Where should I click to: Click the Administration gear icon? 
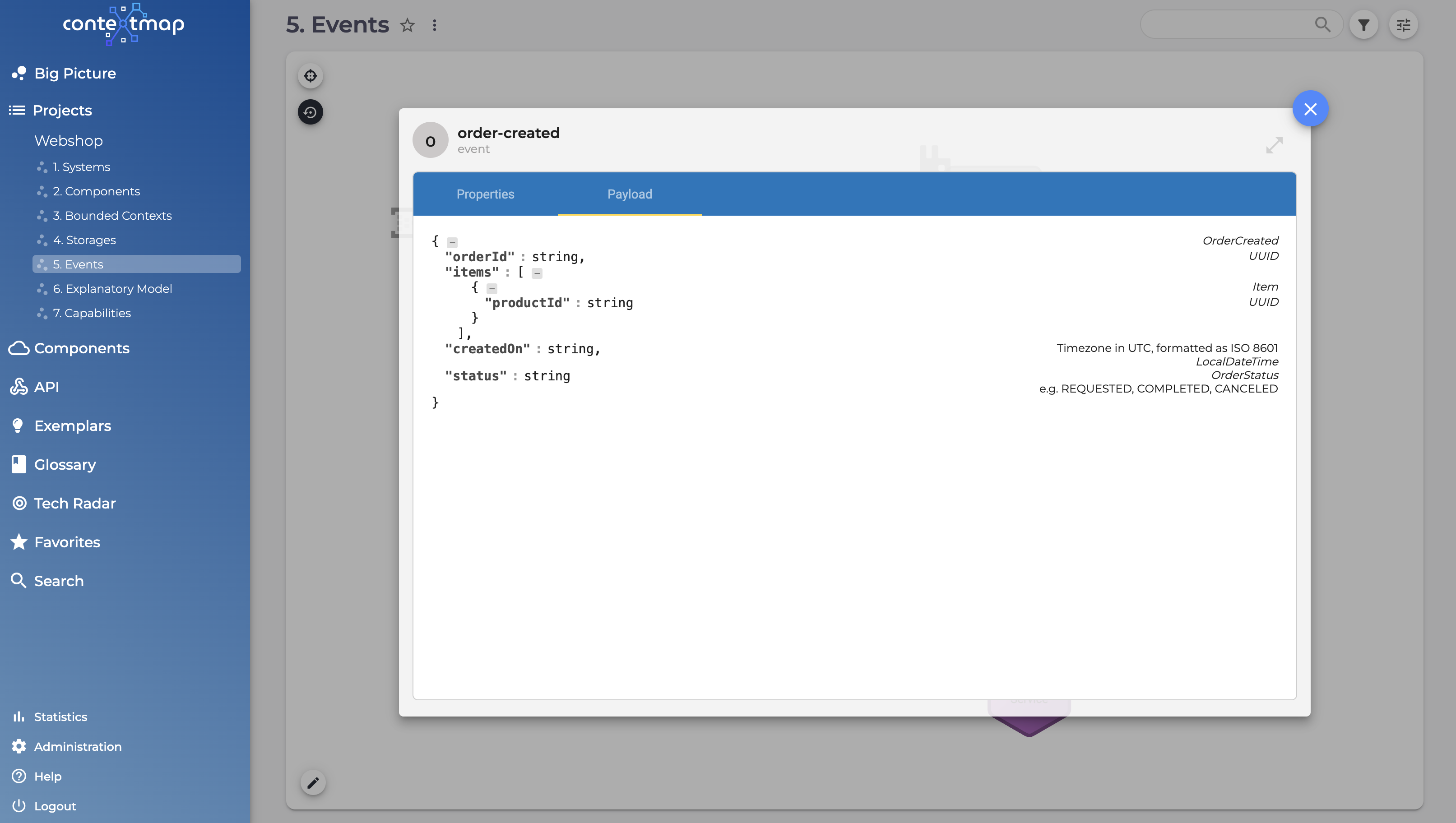click(19, 746)
